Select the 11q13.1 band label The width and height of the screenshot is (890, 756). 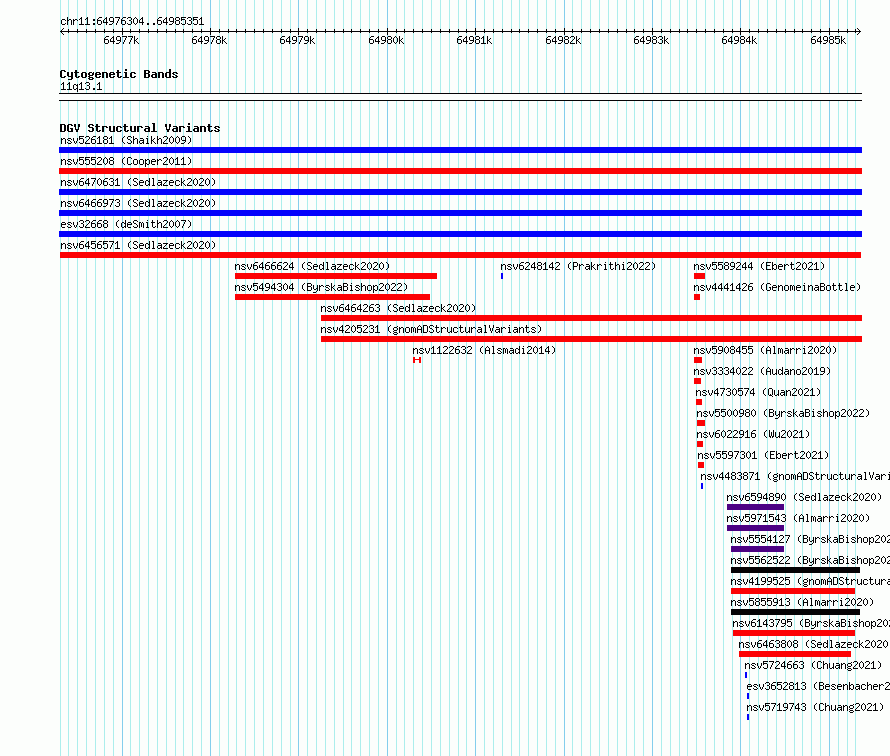(x=81, y=87)
